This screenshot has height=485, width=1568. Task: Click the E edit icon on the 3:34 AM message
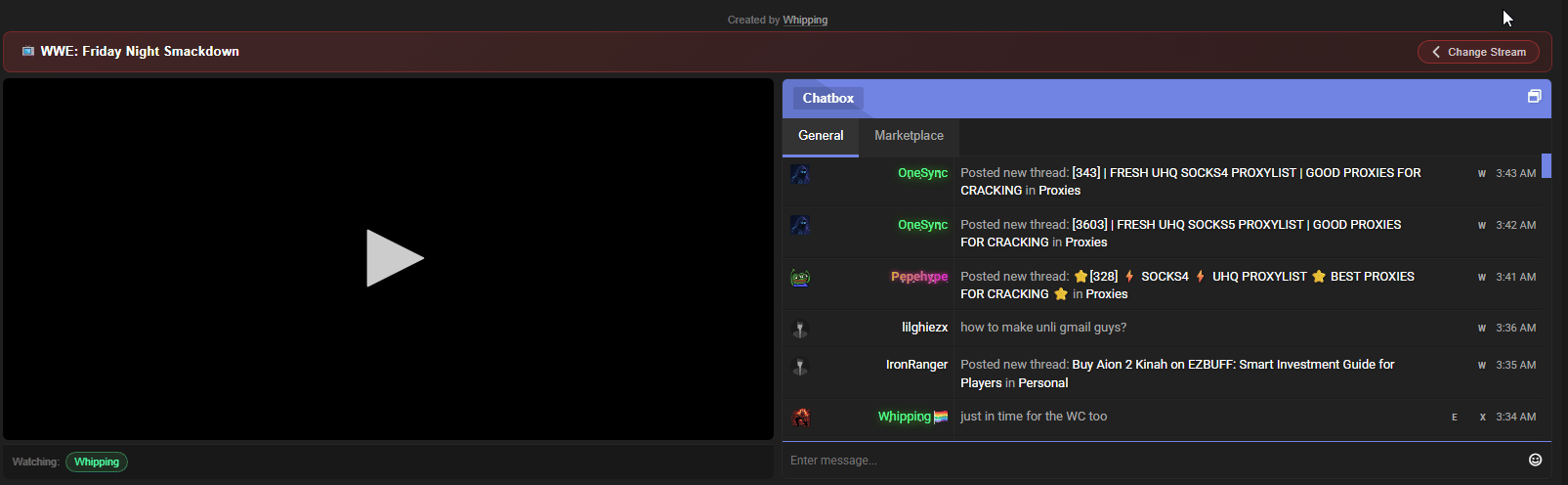[x=1455, y=418]
